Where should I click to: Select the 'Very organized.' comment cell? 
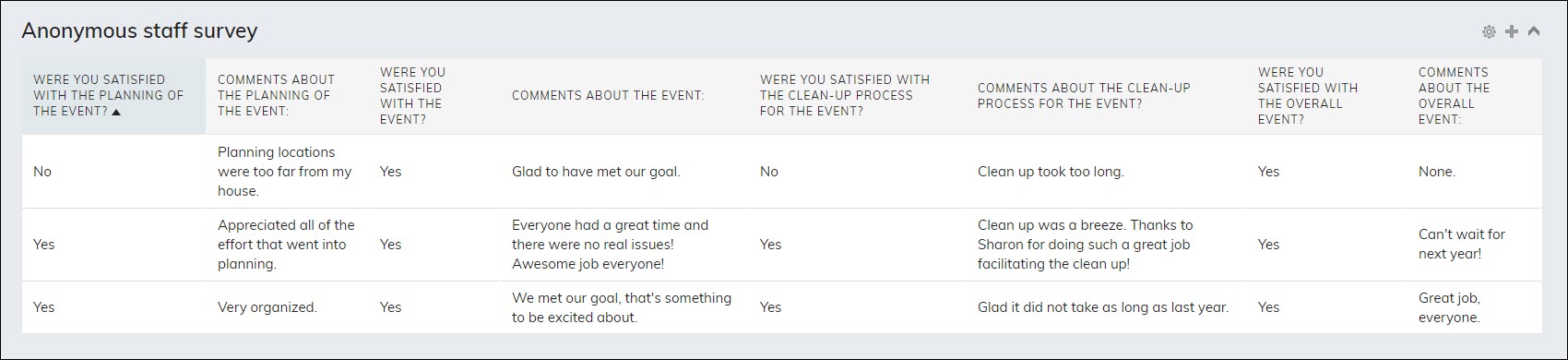click(287, 307)
